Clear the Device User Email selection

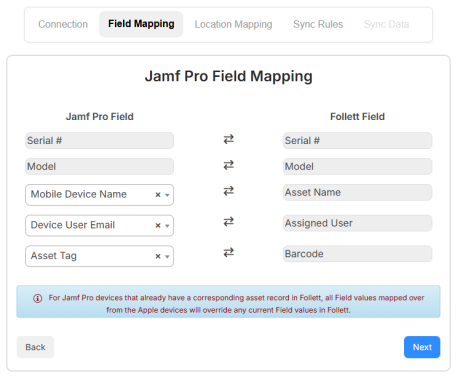pos(158,226)
